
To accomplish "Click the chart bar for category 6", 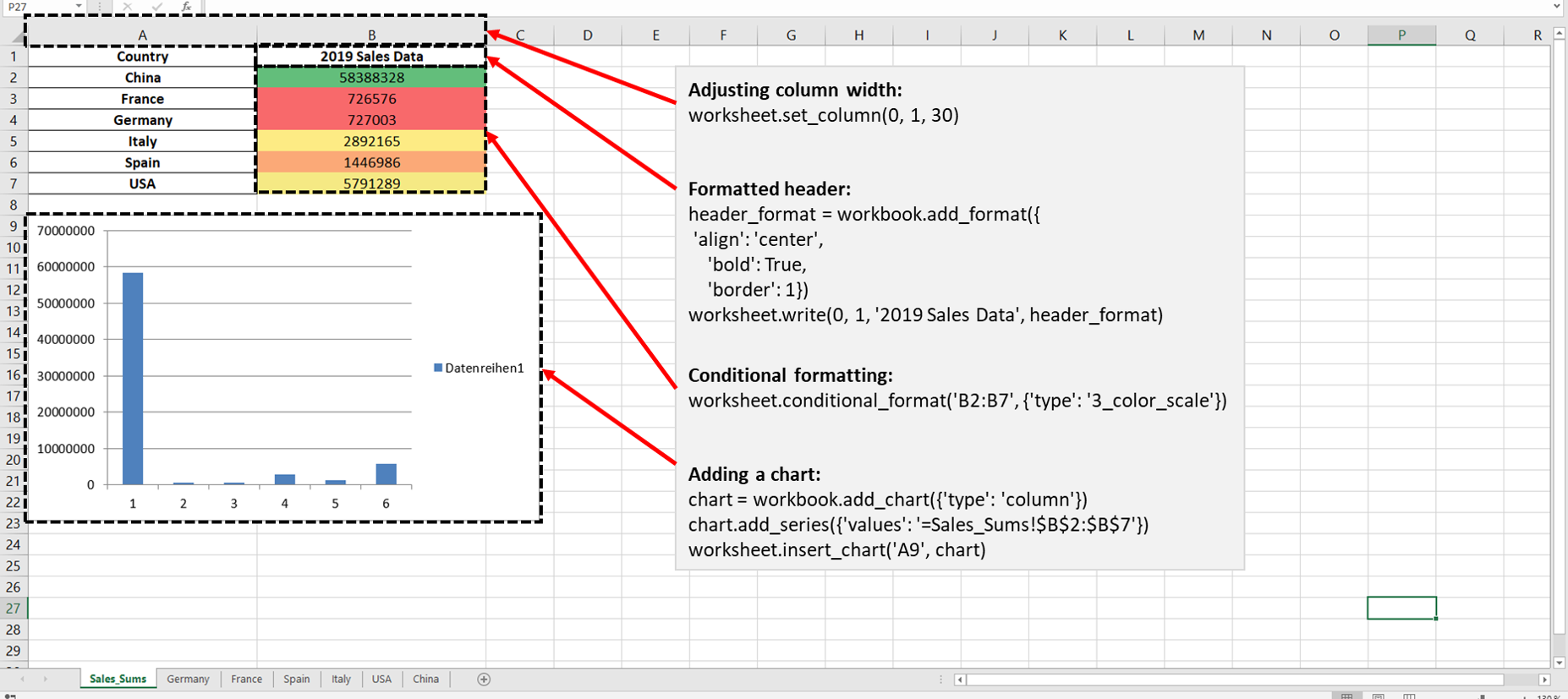I will 386,474.
